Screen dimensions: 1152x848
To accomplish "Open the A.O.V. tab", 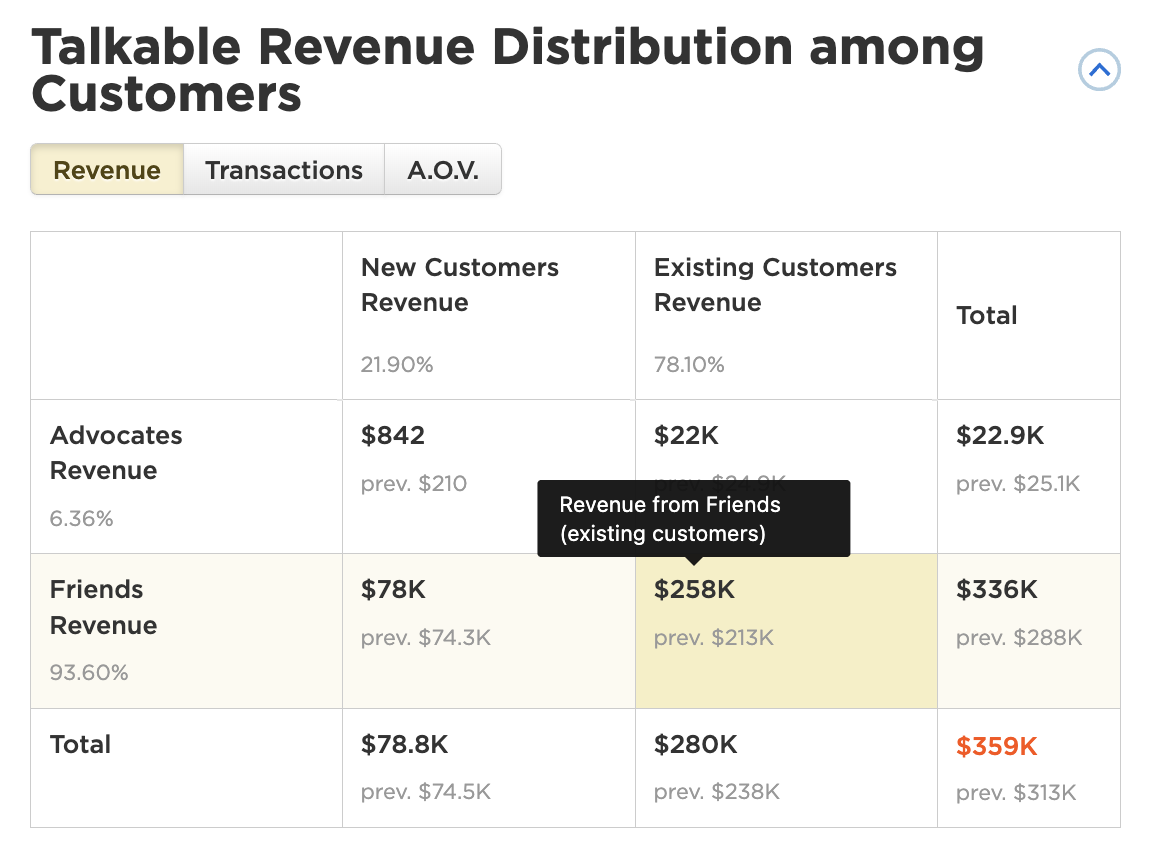I will pos(442,169).
